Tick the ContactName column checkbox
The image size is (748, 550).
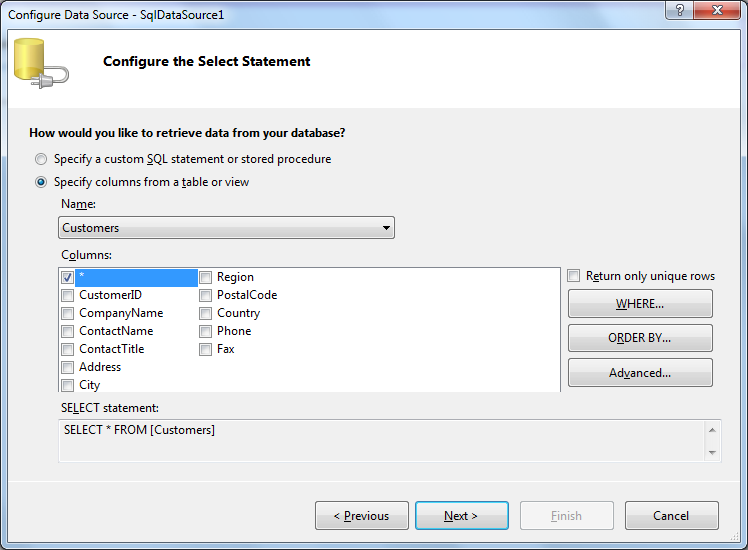click(68, 331)
